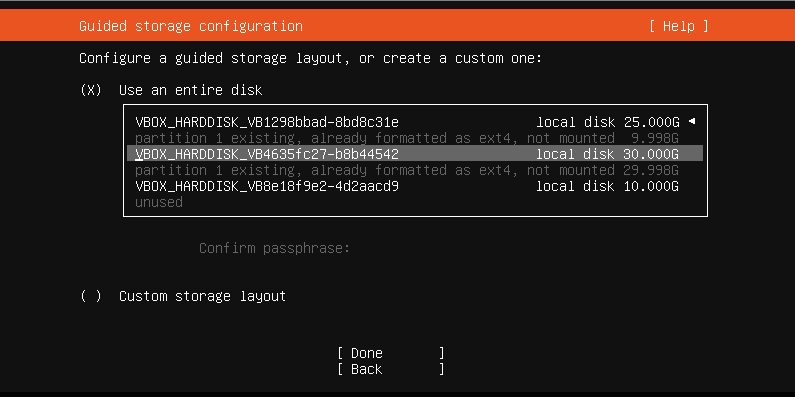795x397 pixels.
Task: Click the 29.998G ext4 partition line
Action: (x=407, y=170)
